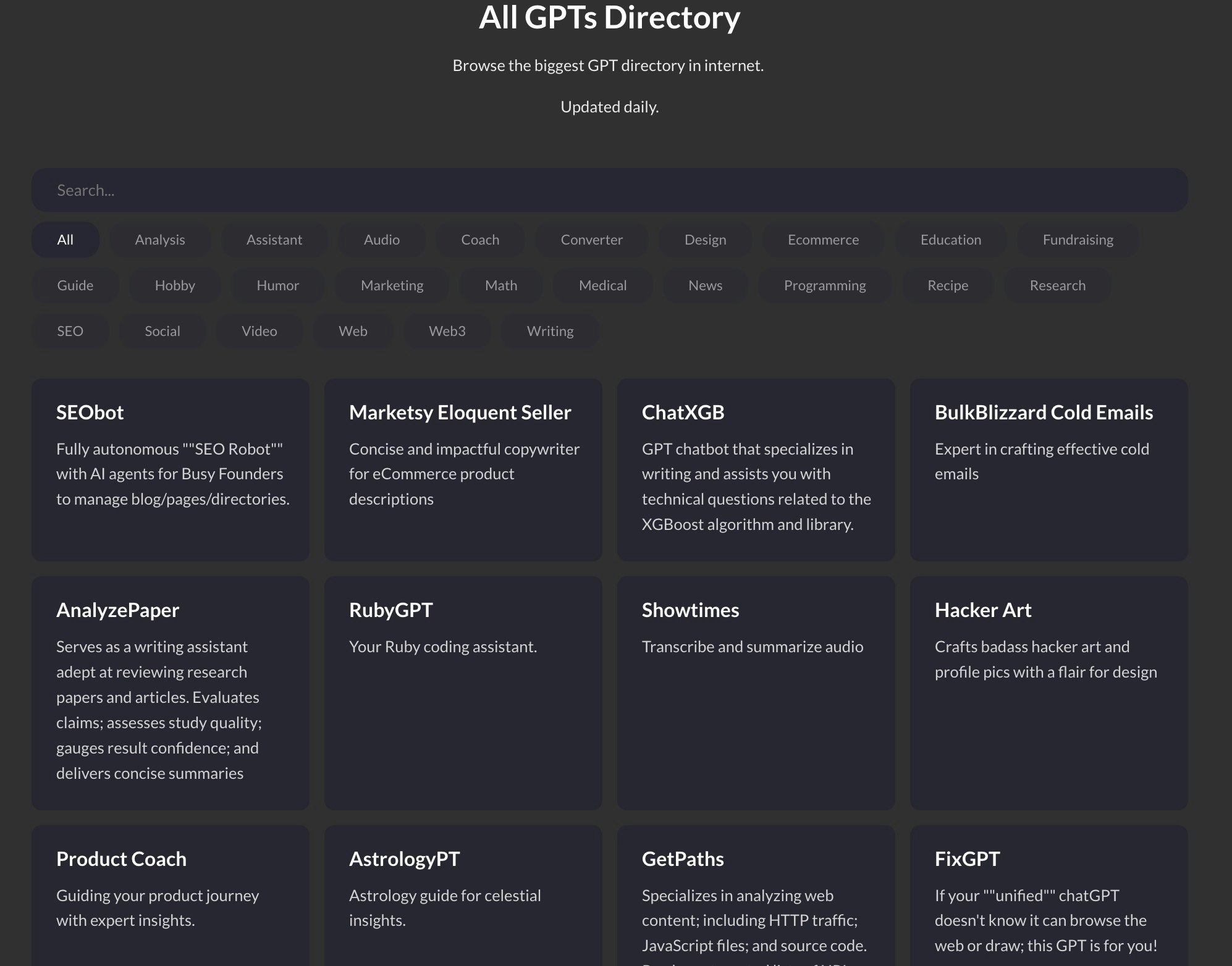Filter by Programming category

(x=824, y=285)
